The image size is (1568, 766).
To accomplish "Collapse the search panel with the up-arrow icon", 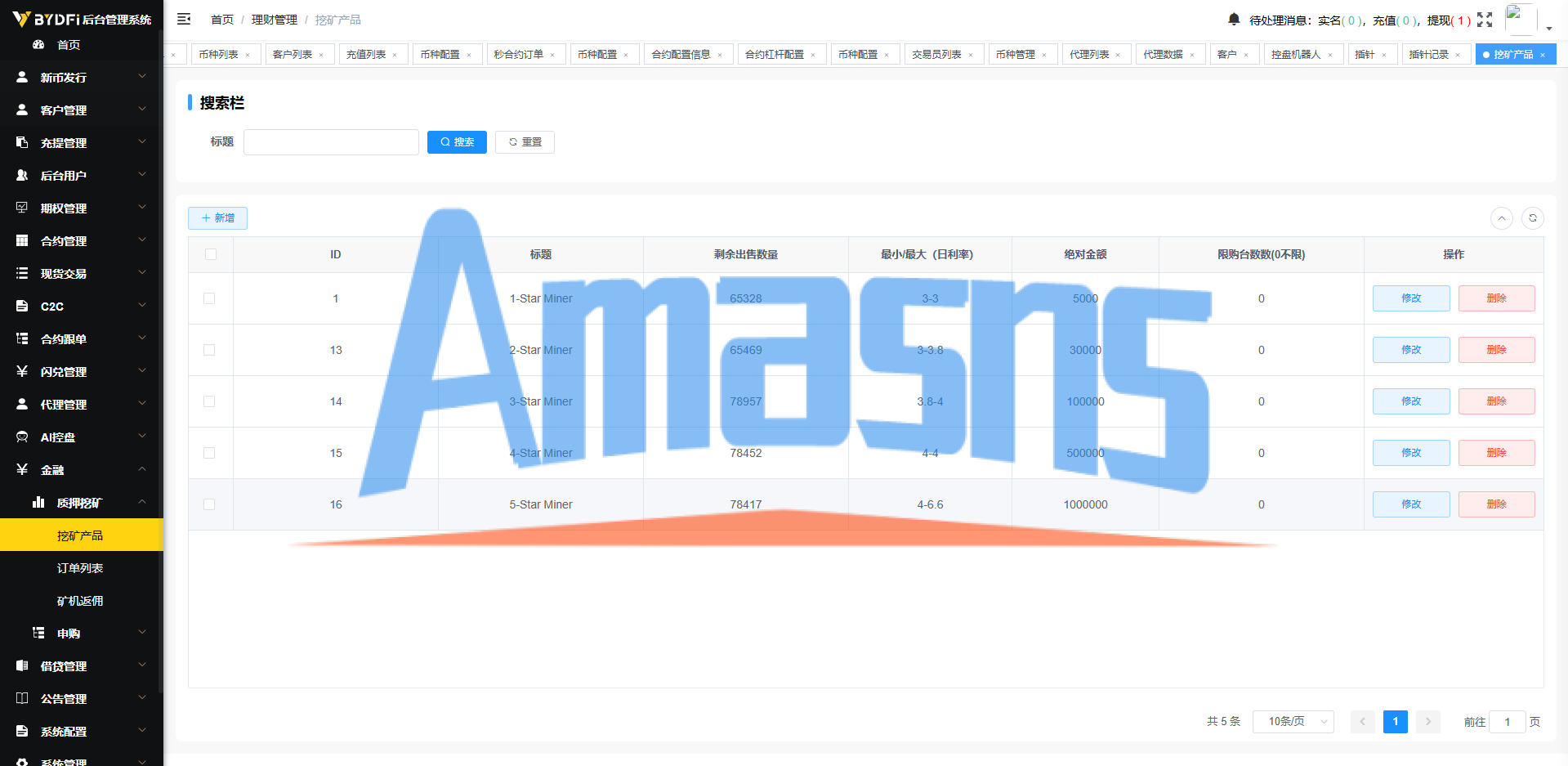I will click(1502, 218).
